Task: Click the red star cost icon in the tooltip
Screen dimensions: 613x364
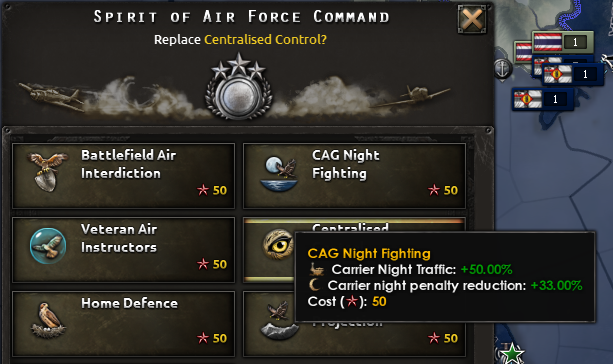Action: click(352, 301)
